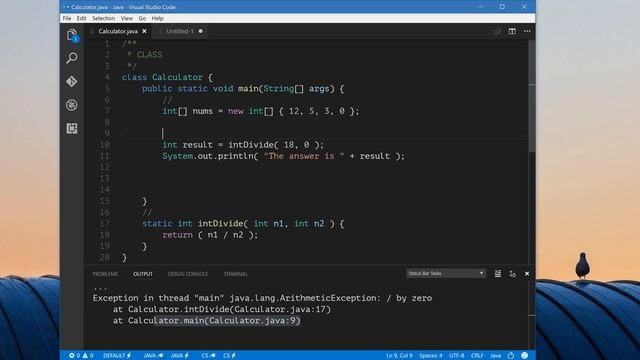Run the second CS task with lightning icon
This screenshot has height=360, width=640.
click(x=229, y=356)
